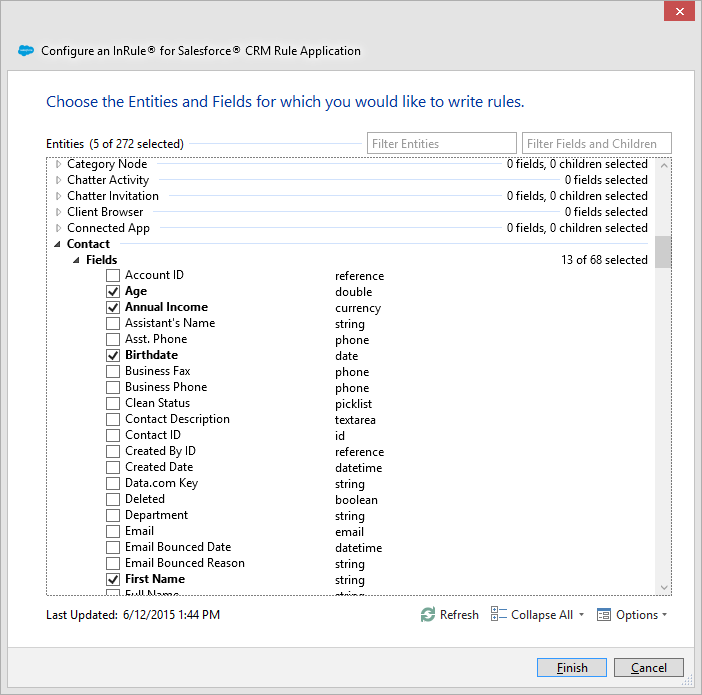Check the Asst. Phone checkbox
702x695 pixels.
tap(113, 339)
